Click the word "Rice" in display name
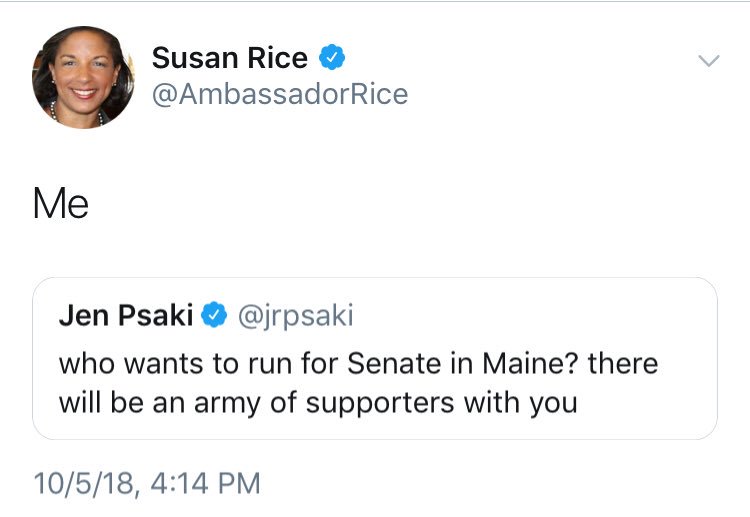 tap(277, 58)
